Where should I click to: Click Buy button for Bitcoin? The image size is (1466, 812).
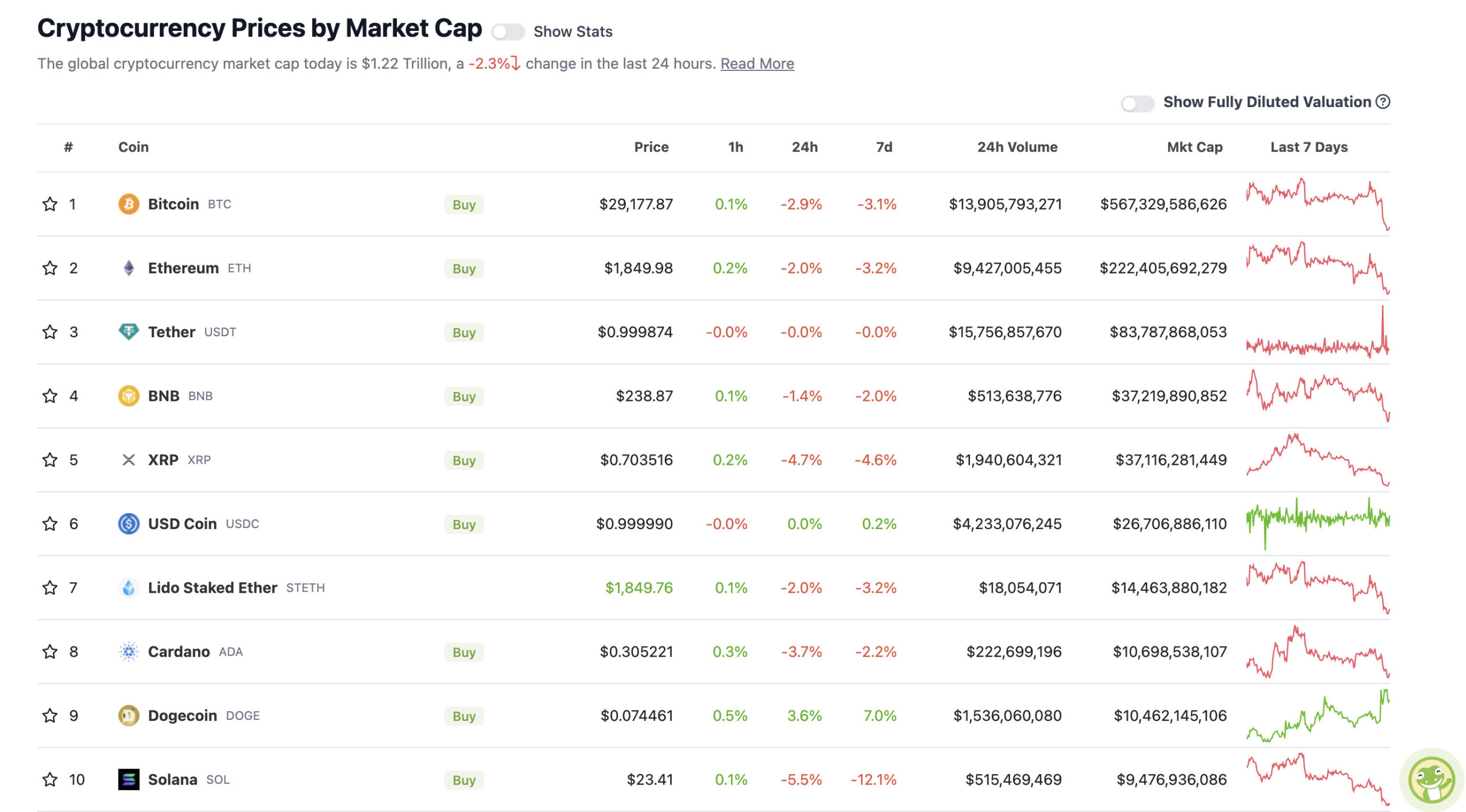[x=464, y=204]
